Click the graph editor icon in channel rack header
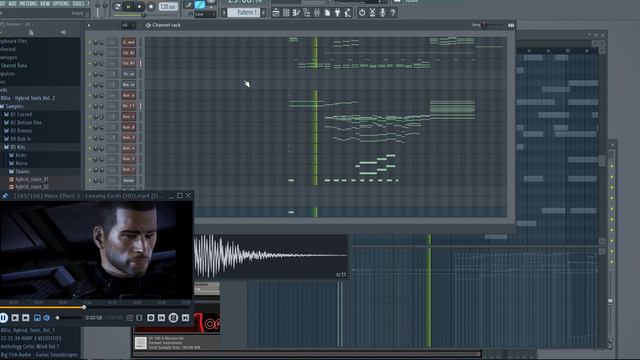The height and width of the screenshot is (360, 640). [x=511, y=25]
